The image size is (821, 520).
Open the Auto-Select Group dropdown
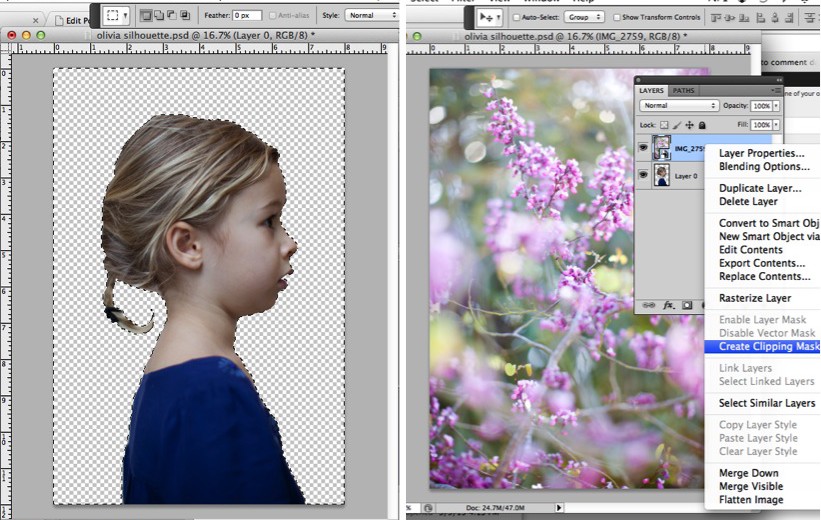click(584, 17)
